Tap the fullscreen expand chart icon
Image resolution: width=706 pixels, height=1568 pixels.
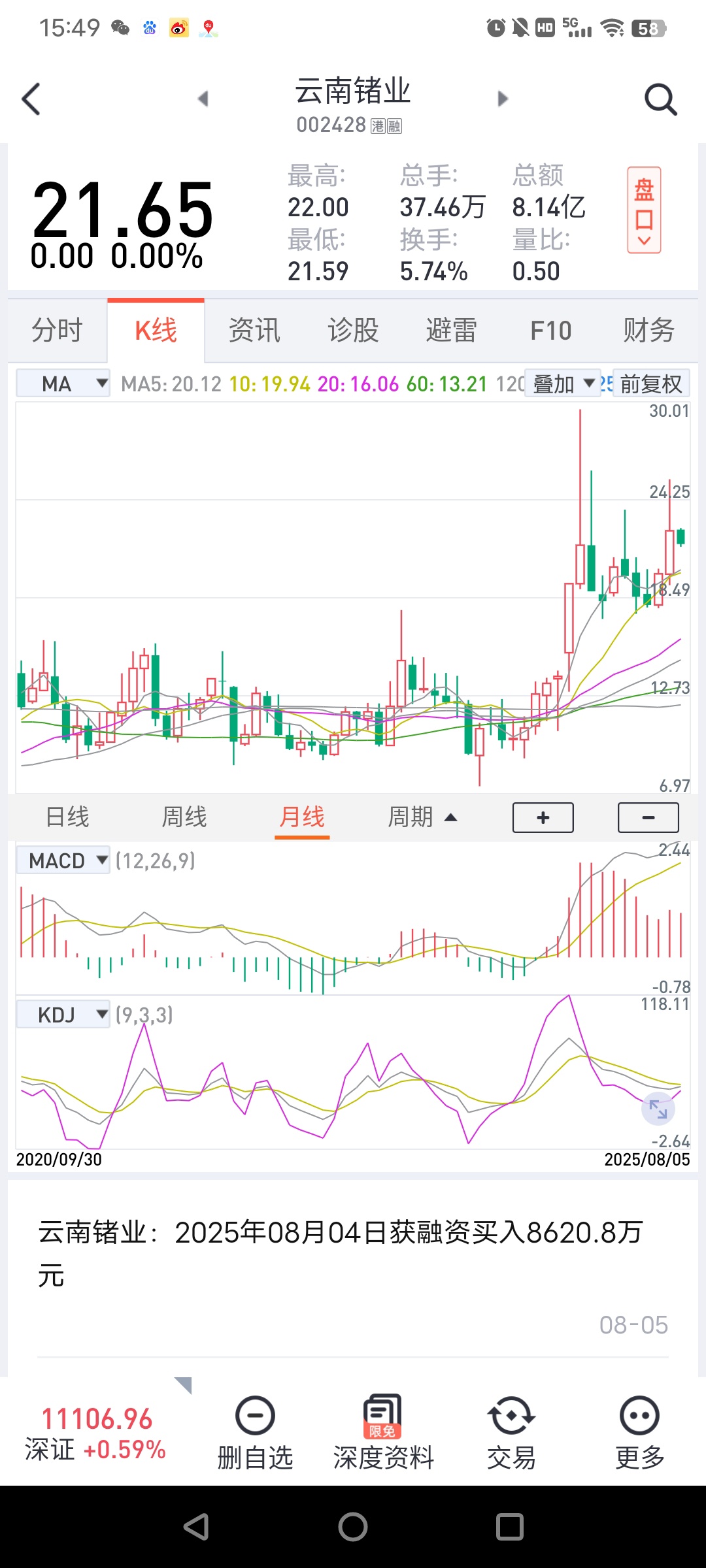click(x=658, y=1109)
